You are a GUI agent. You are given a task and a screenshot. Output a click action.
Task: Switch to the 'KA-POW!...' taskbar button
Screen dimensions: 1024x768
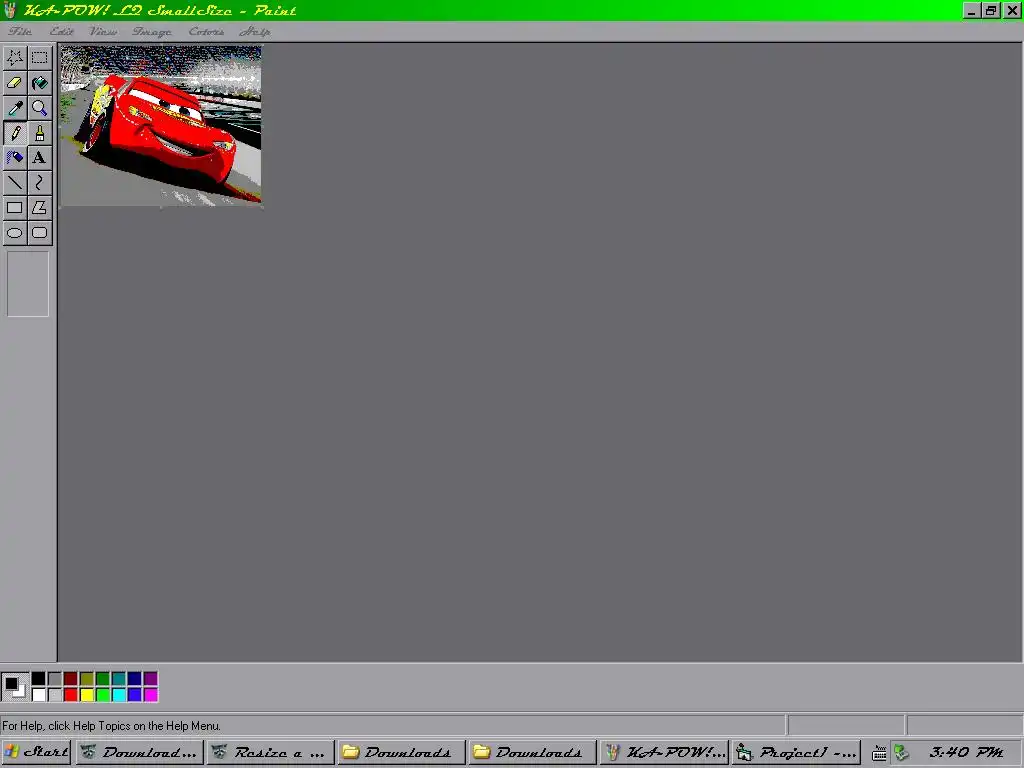click(x=664, y=752)
